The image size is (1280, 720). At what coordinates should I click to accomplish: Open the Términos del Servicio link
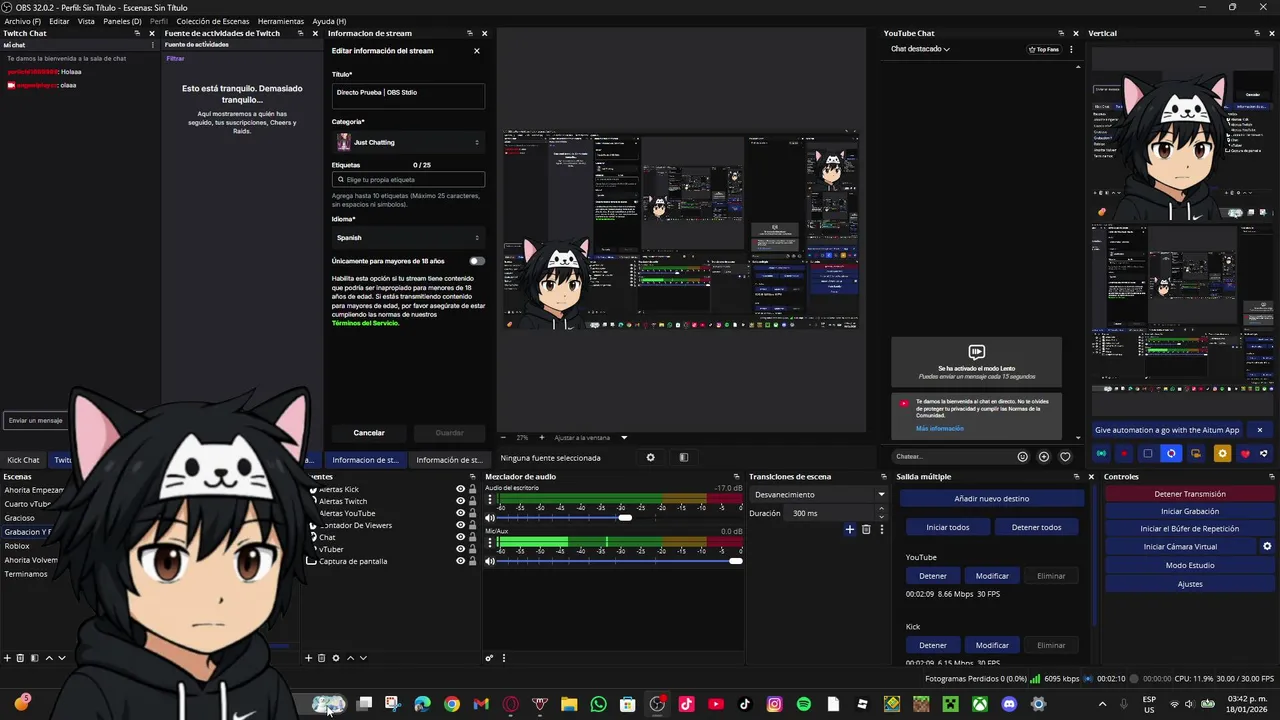click(x=365, y=323)
